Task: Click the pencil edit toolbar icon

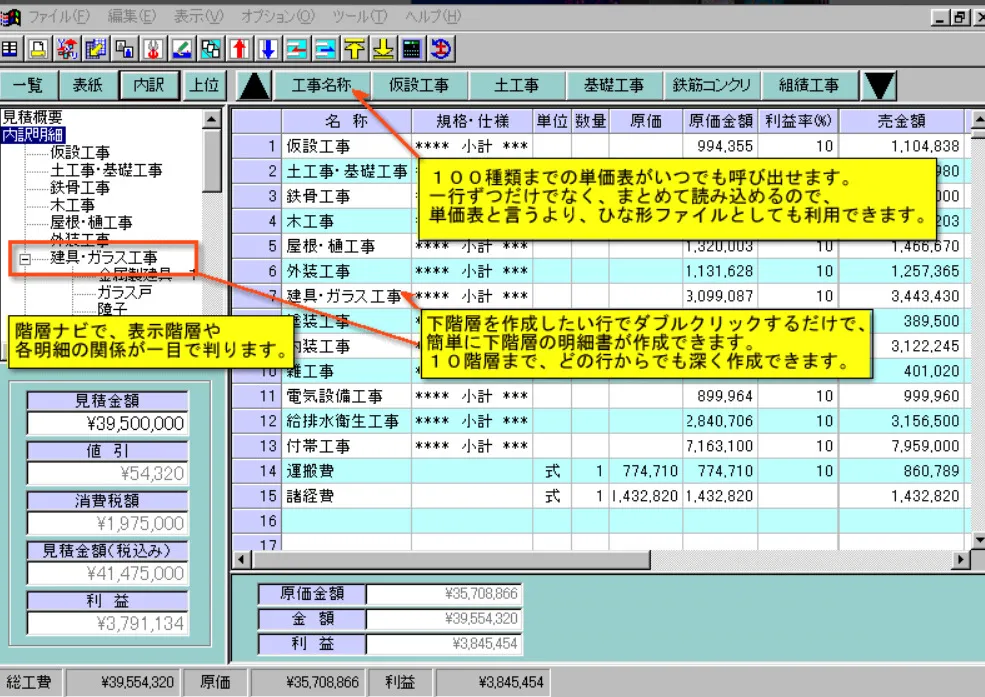Action: point(181,49)
